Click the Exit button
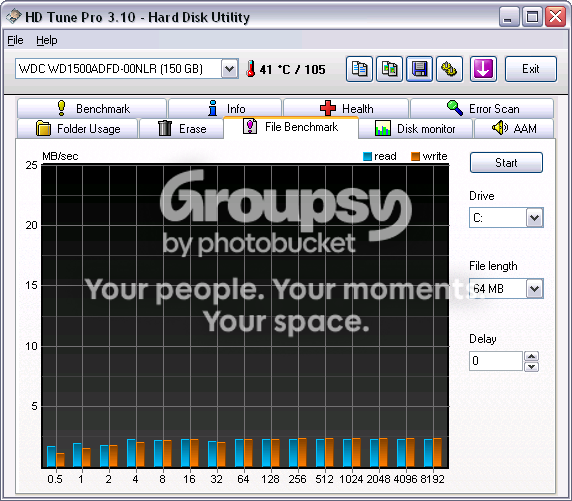Image resolution: width=572 pixels, height=501 pixels. tap(530, 69)
